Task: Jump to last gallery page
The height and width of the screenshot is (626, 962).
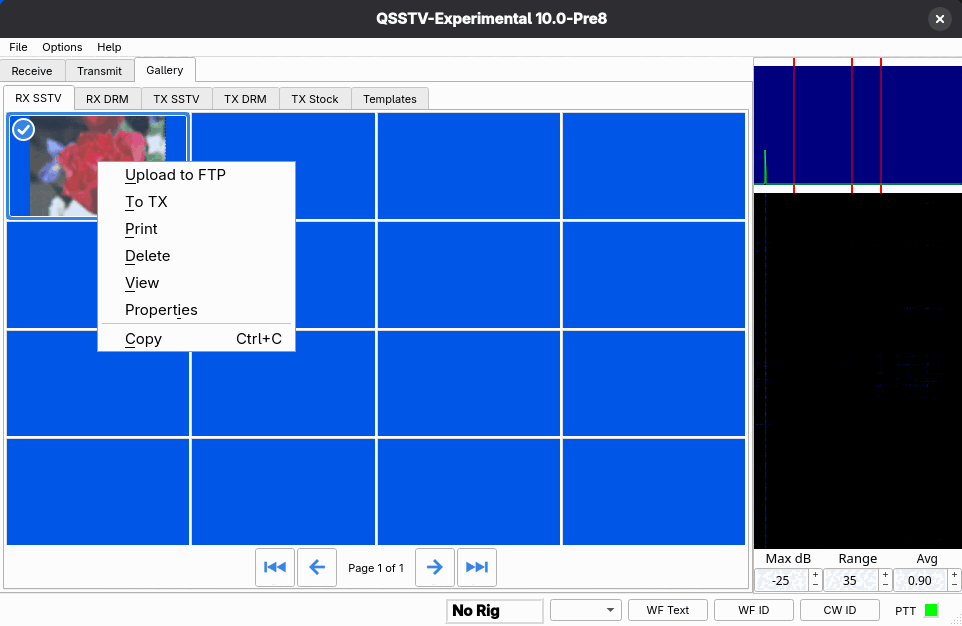Action: coord(477,567)
